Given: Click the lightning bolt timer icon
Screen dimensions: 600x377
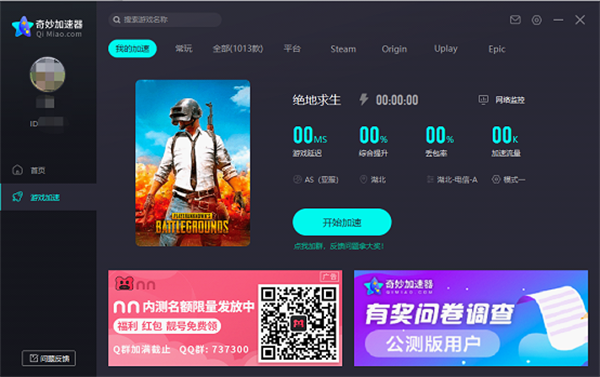Looking at the screenshot, I should click(x=364, y=99).
